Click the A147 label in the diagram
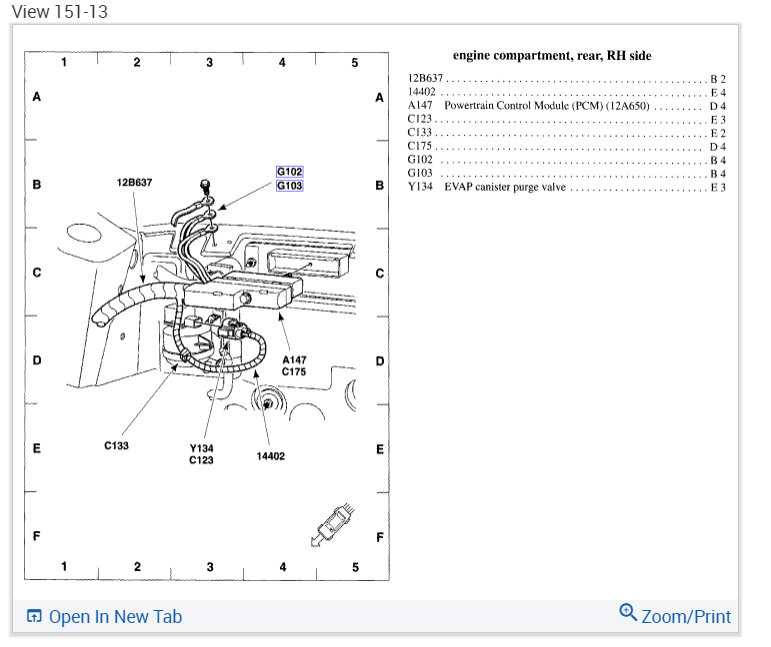 click(x=294, y=360)
